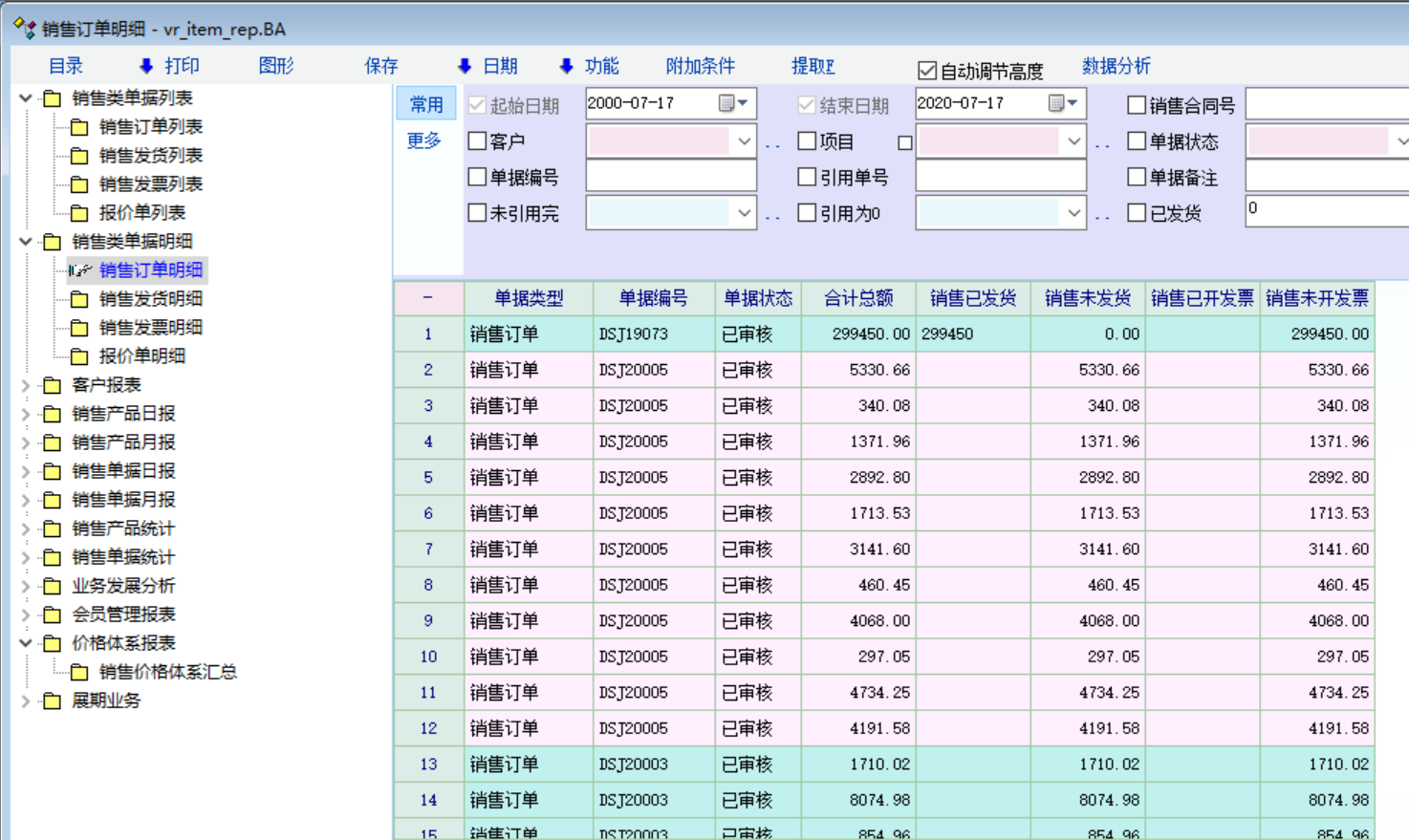Click the 销售发货列表 folder icon
Viewport: 1409px width, 840px height.
click(x=80, y=156)
